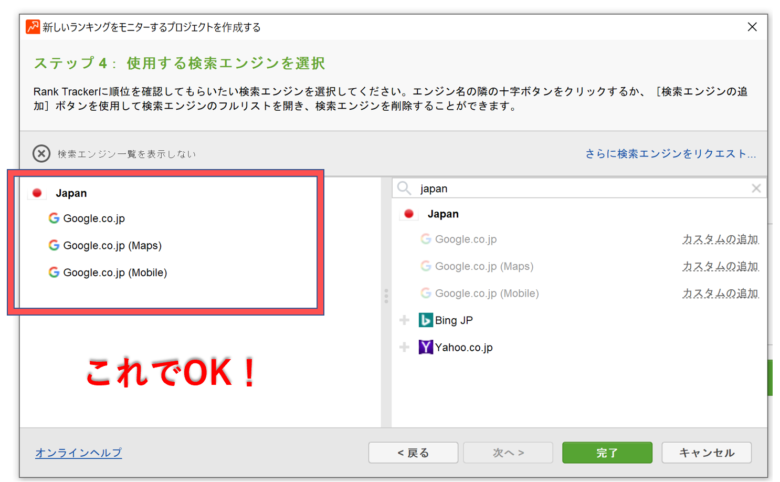Select the Japan group in search results
This screenshot has height=482, width=780.
[x=443, y=214]
